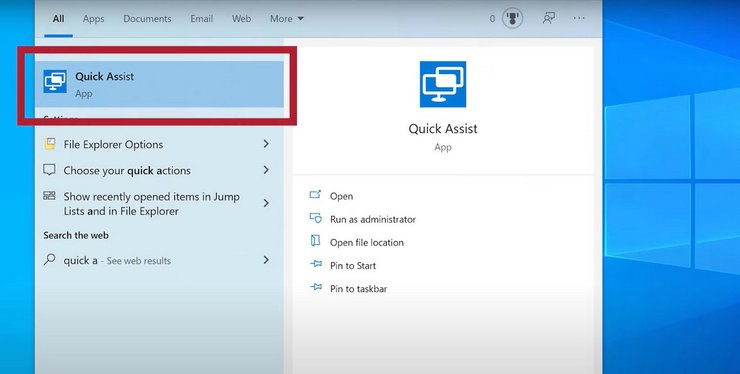Click the Pin to taskbar pin icon
Viewport: 740px width, 374px height.
316,287
